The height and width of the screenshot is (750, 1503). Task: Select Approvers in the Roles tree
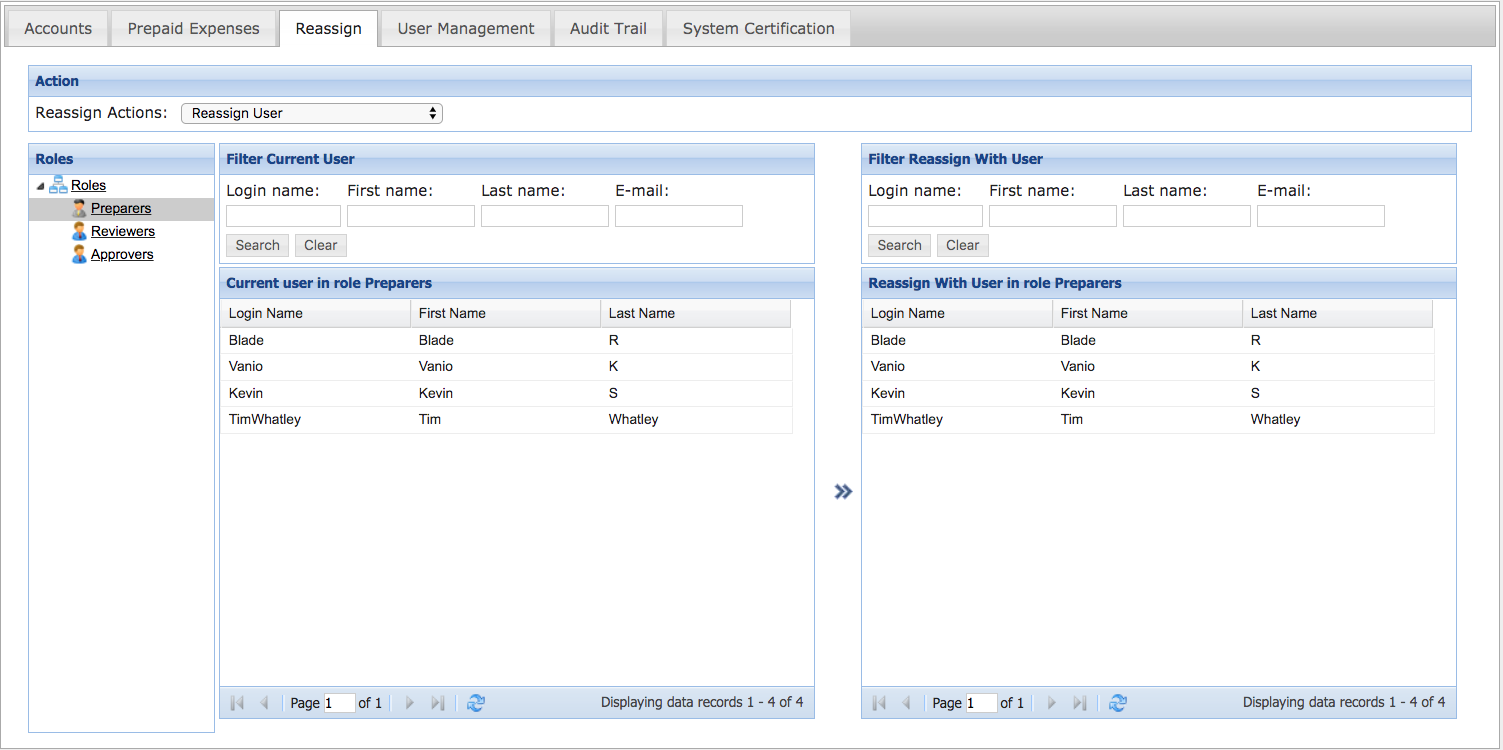click(122, 254)
